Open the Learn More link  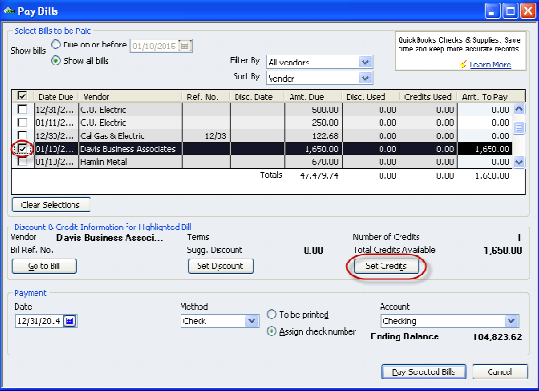(x=490, y=64)
